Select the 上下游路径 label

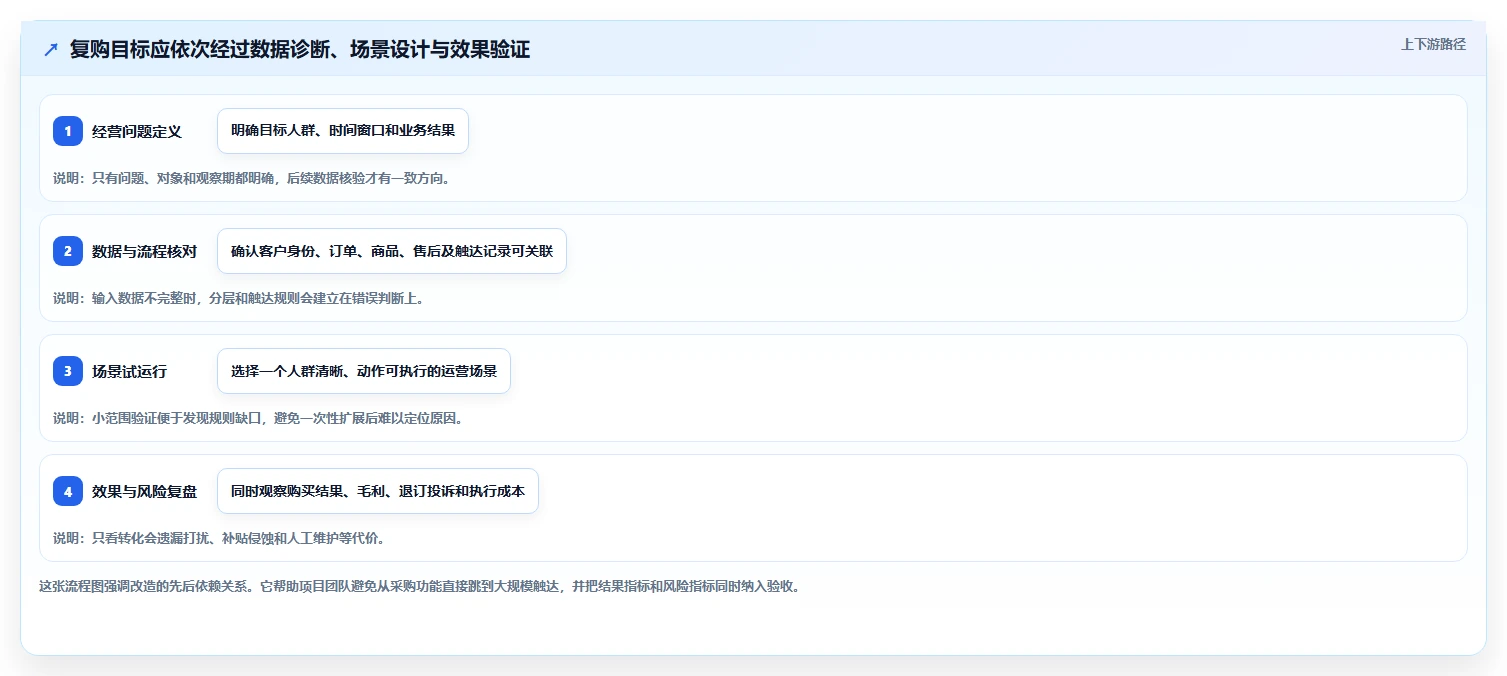(1433, 44)
